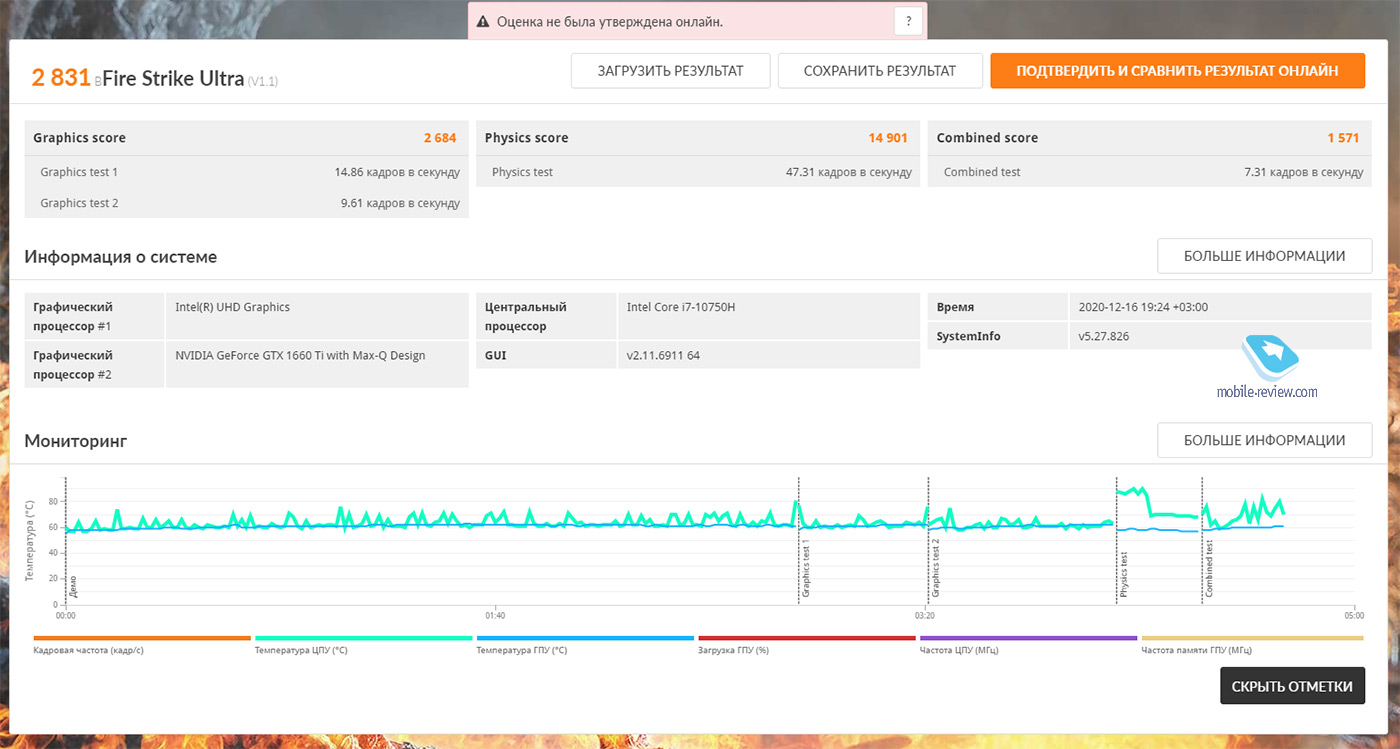This screenshot has height=749, width=1400.
Task: Select the Combined test chart marker
Action: (1209, 570)
